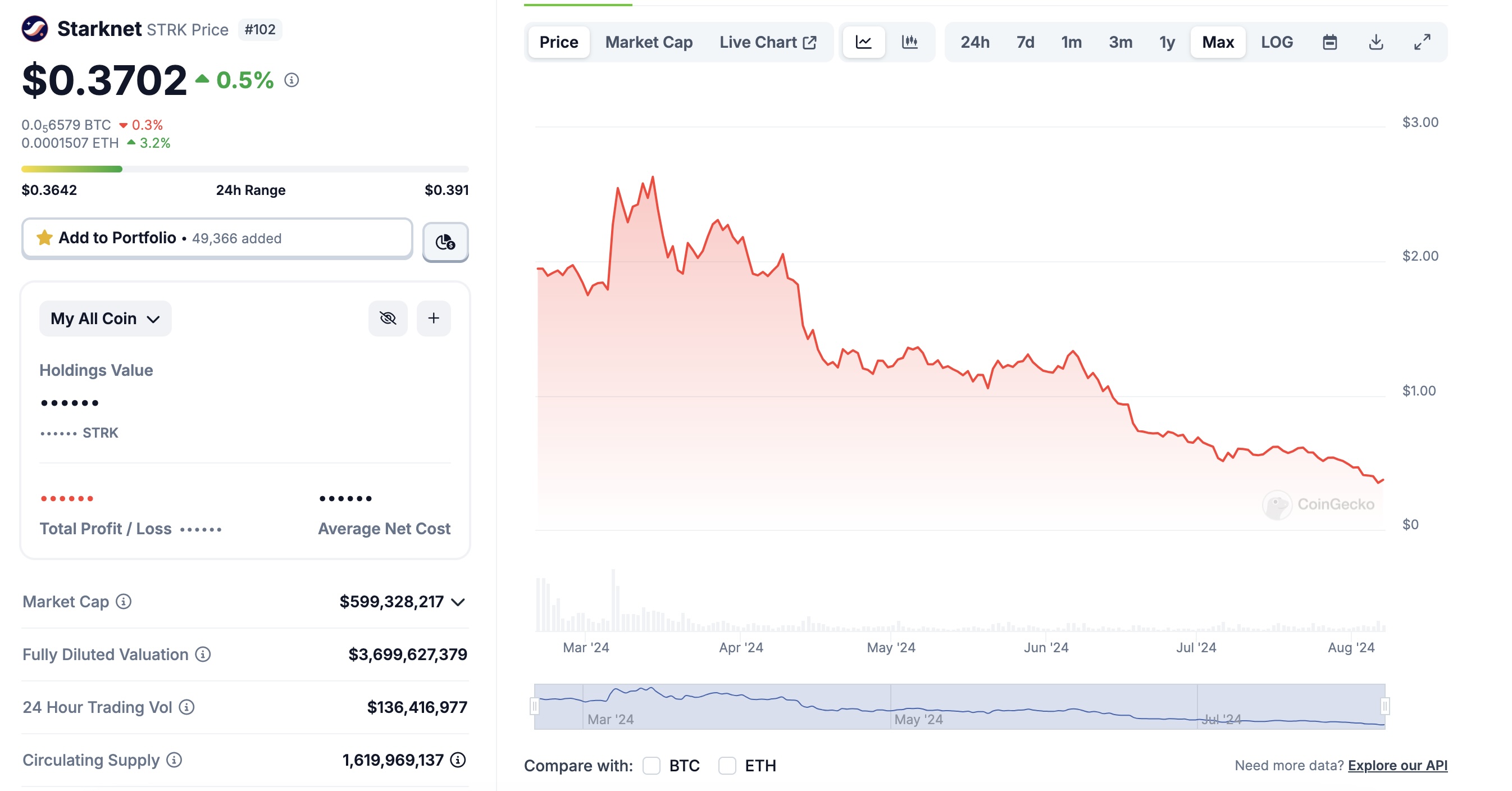Switch to candlestick chart icon
The image size is (1512, 791).
click(909, 42)
